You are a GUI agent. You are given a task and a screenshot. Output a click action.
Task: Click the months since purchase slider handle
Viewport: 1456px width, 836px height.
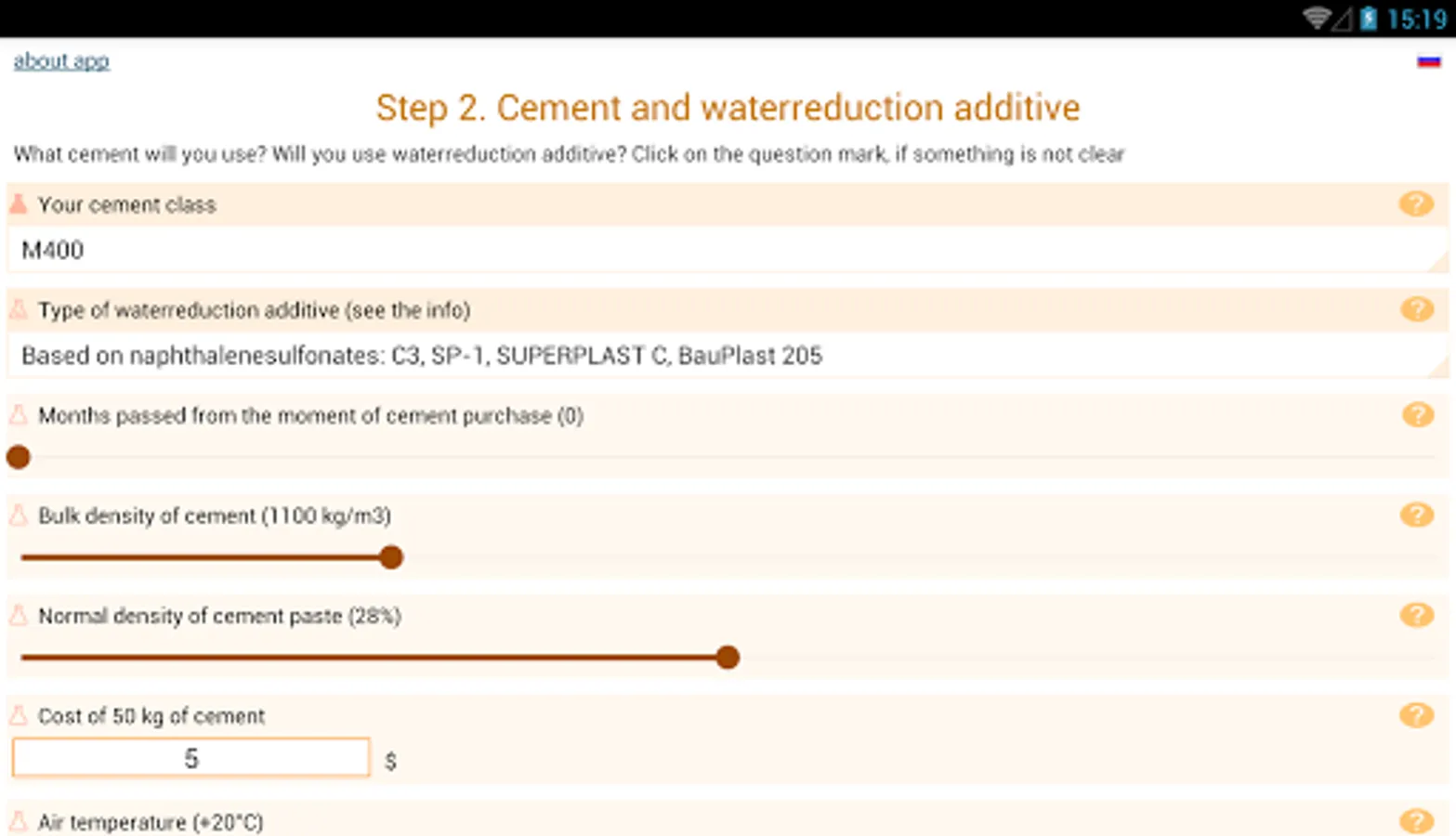(x=19, y=457)
